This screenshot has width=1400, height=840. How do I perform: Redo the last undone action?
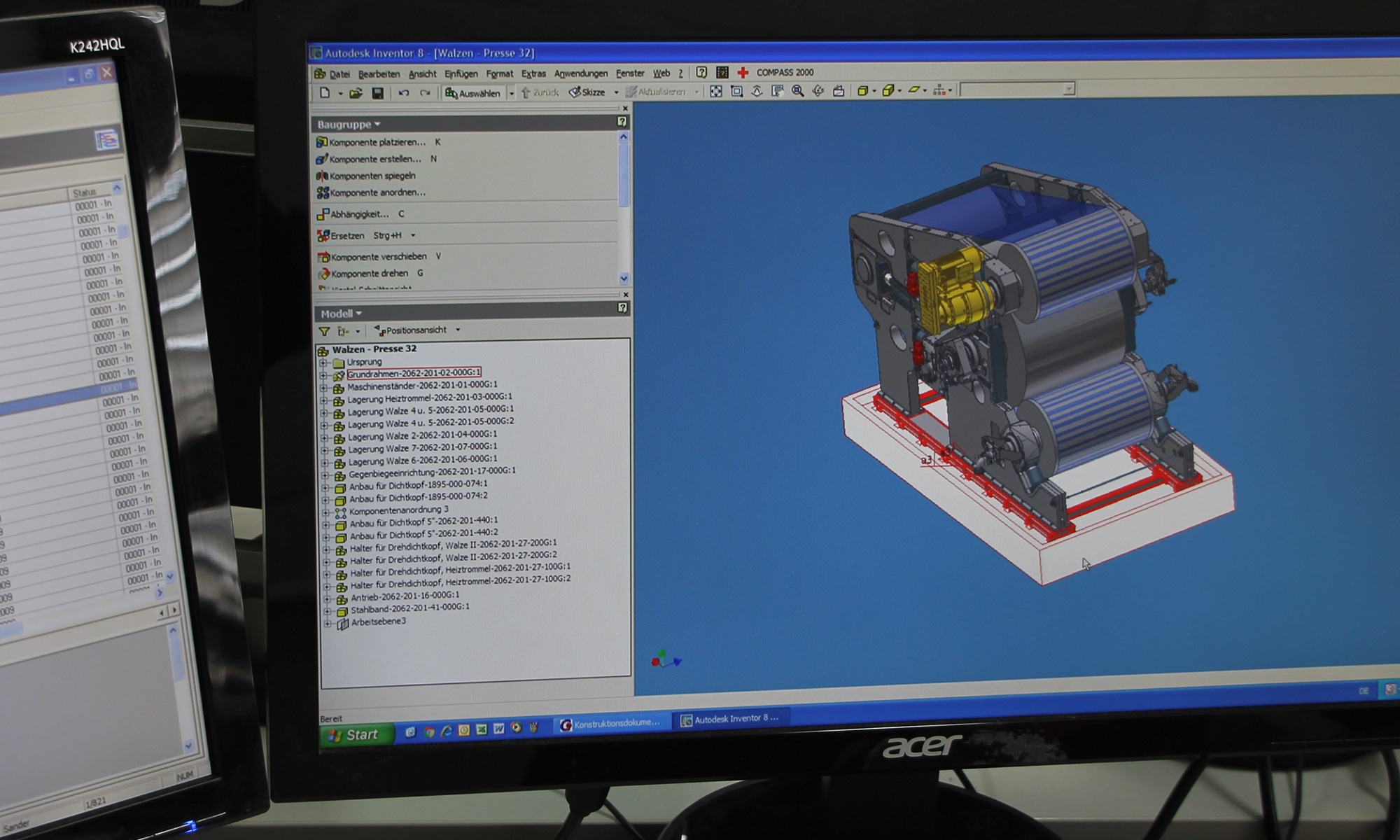pos(425,93)
